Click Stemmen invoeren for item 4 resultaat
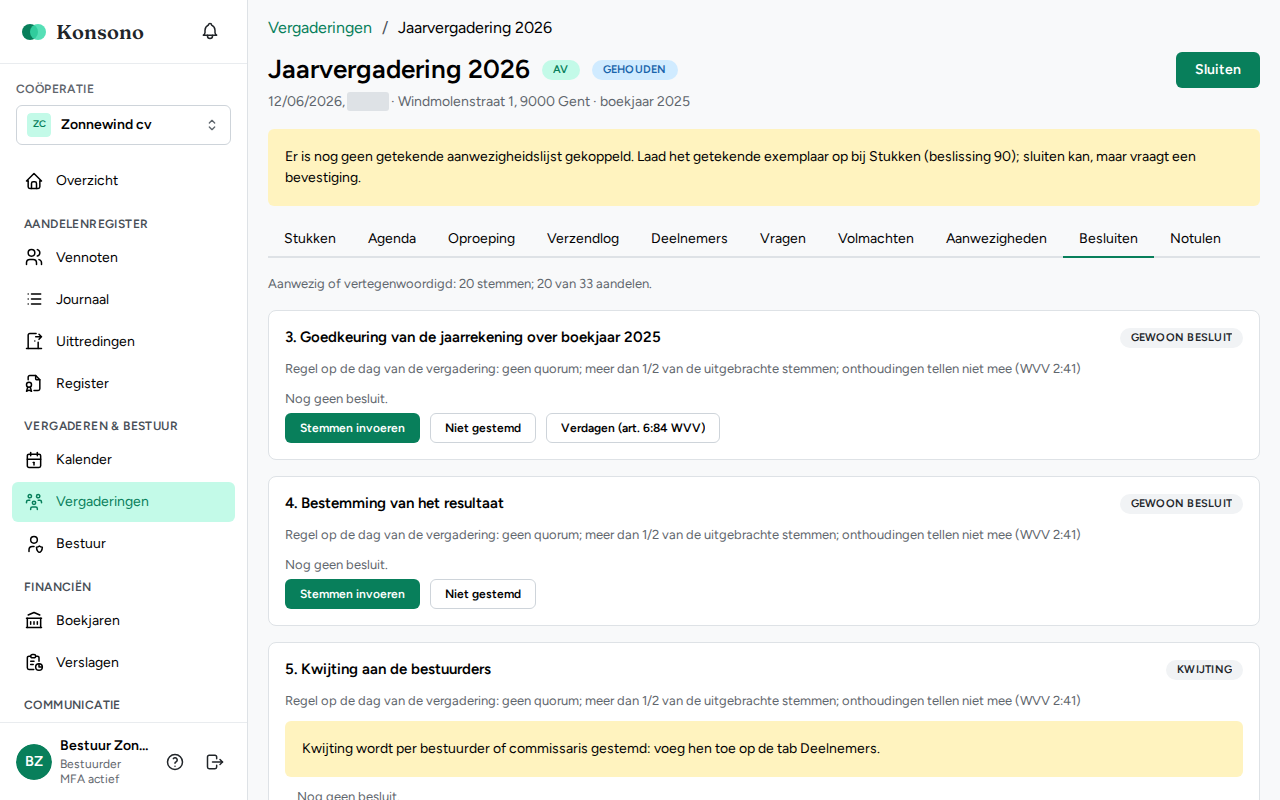Viewport: 1280px width, 800px height. click(352, 594)
